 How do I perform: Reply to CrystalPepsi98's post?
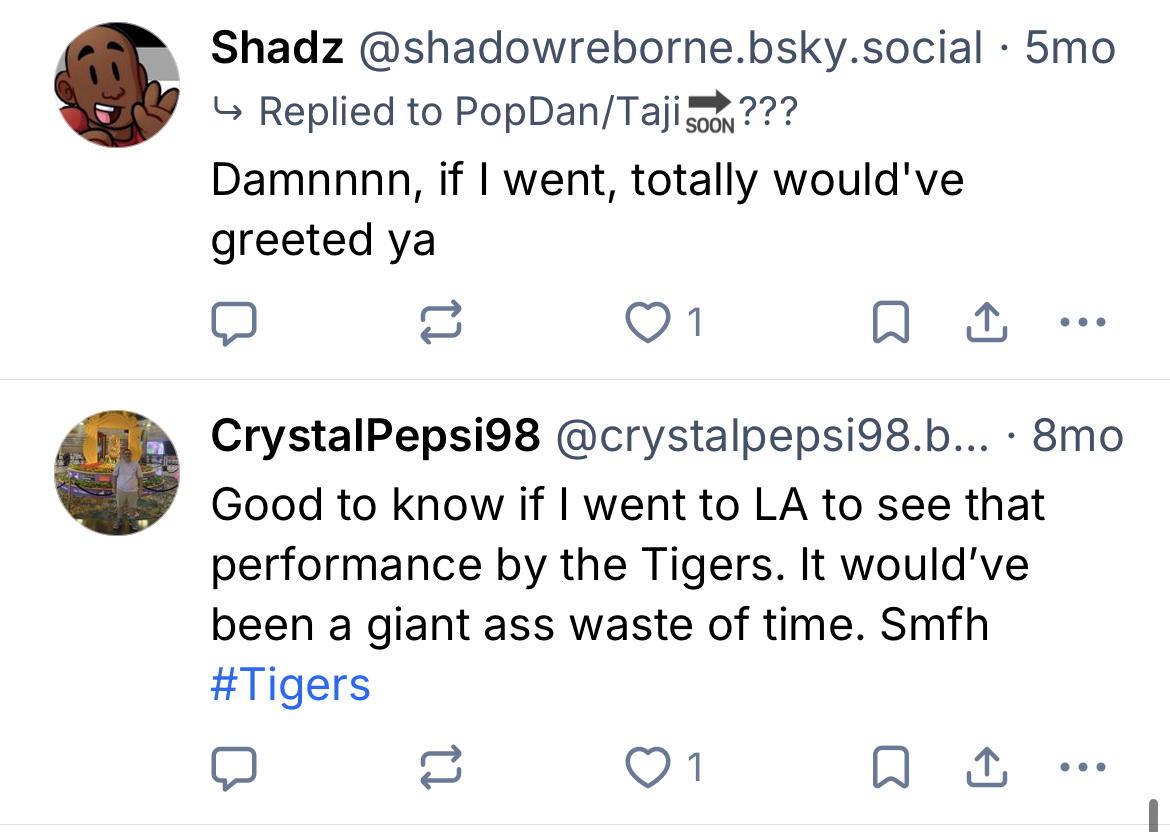pos(235,767)
